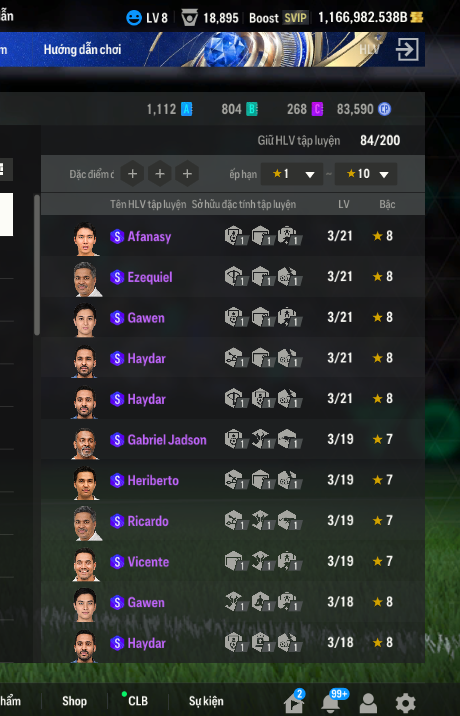460x716 pixels.
Task: Click the blue smiley level icon
Action: tap(134, 18)
